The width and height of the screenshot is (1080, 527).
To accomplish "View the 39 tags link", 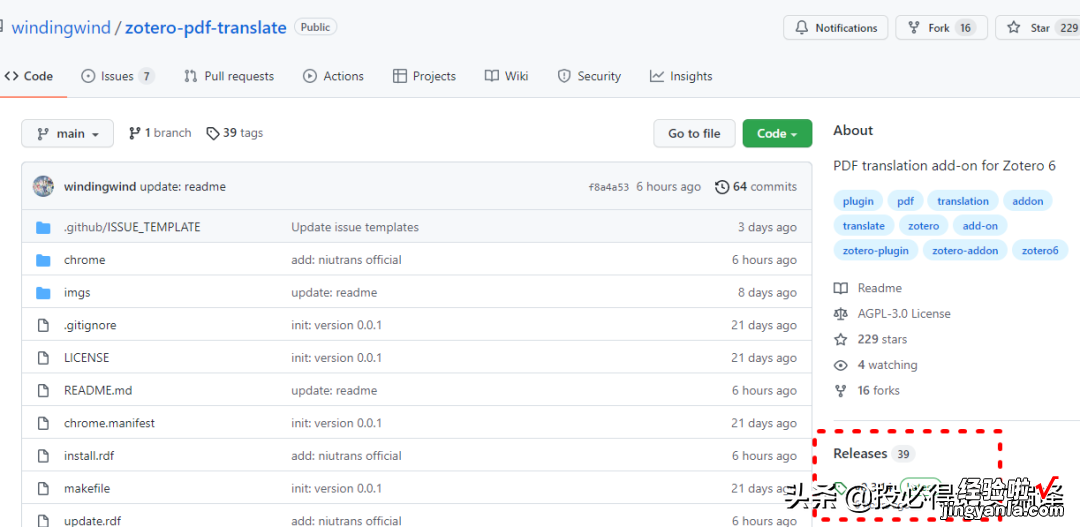I will tap(235, 133).
